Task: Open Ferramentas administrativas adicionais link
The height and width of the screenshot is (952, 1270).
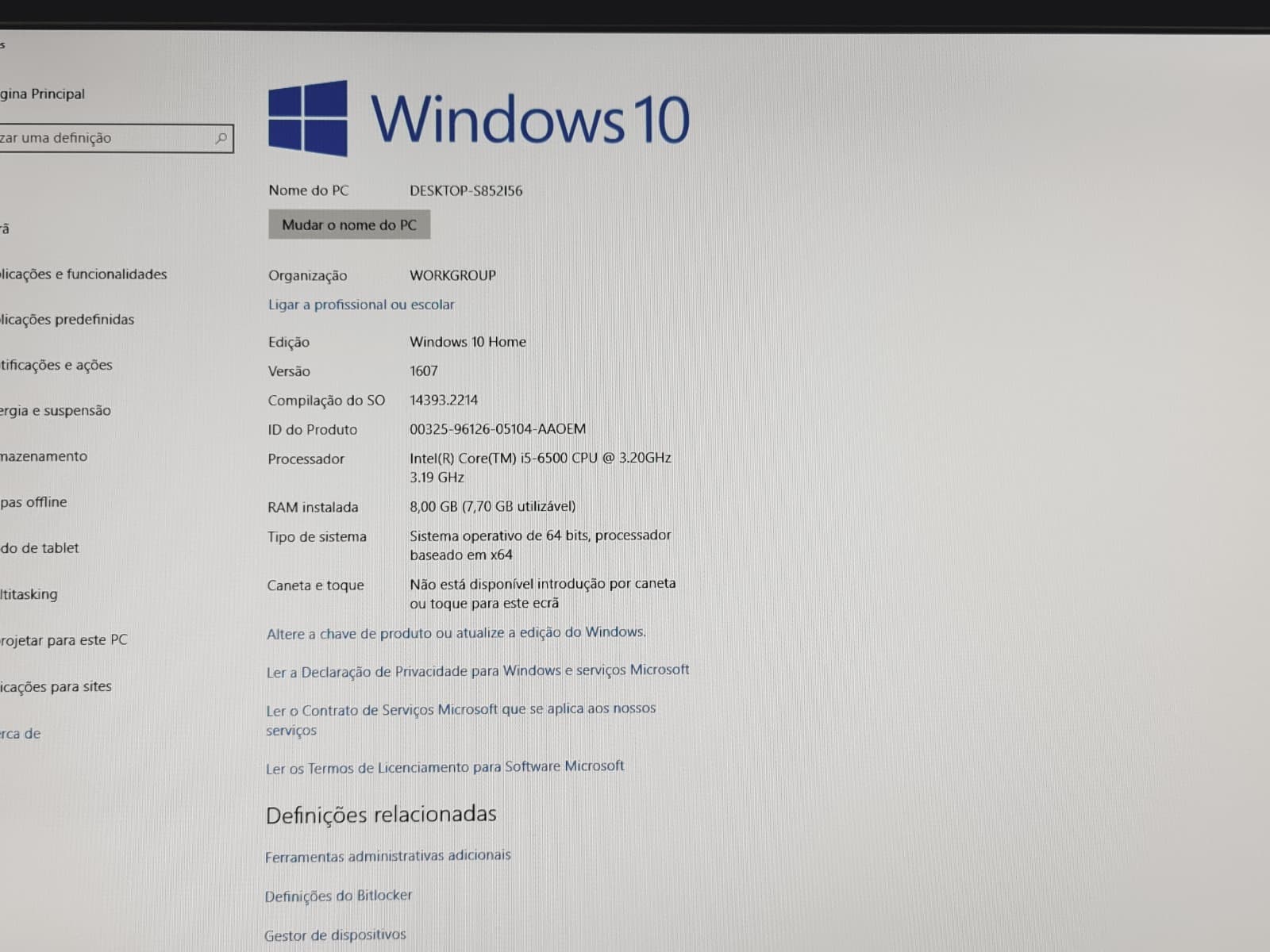Action: 388,856
